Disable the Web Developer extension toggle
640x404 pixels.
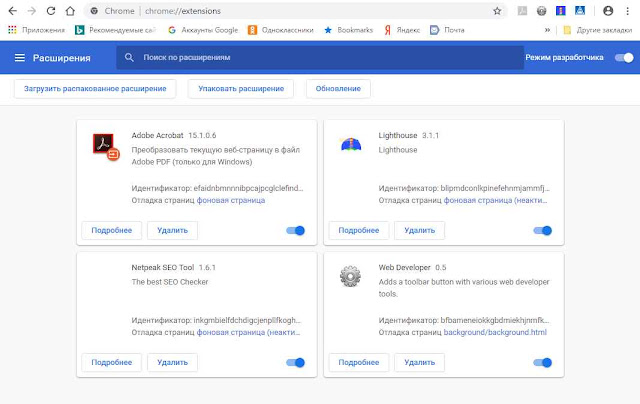(x=542, y=362)
